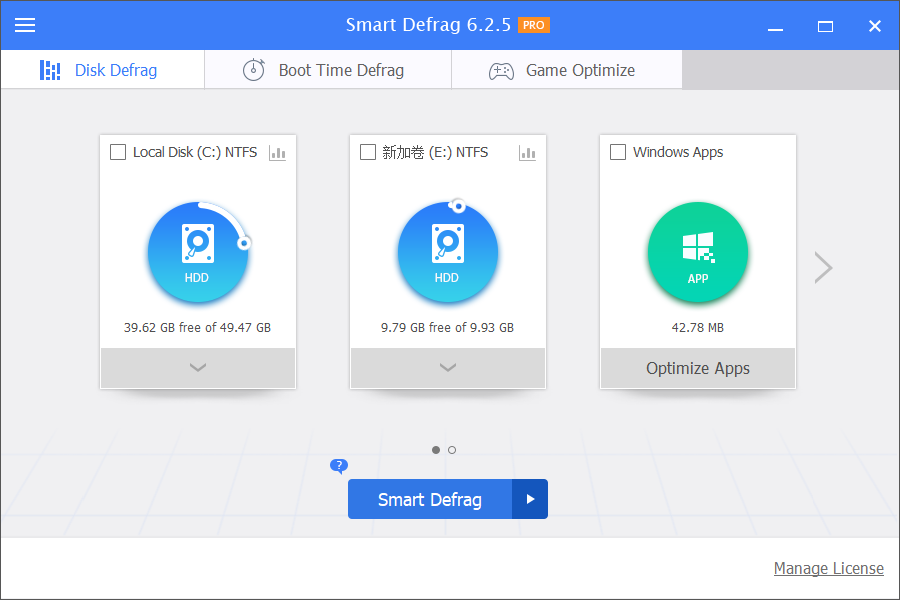The width and height of the screenshot is (900, 600).
Task: Show next page of disks arrow
Action: coord(823,268)
